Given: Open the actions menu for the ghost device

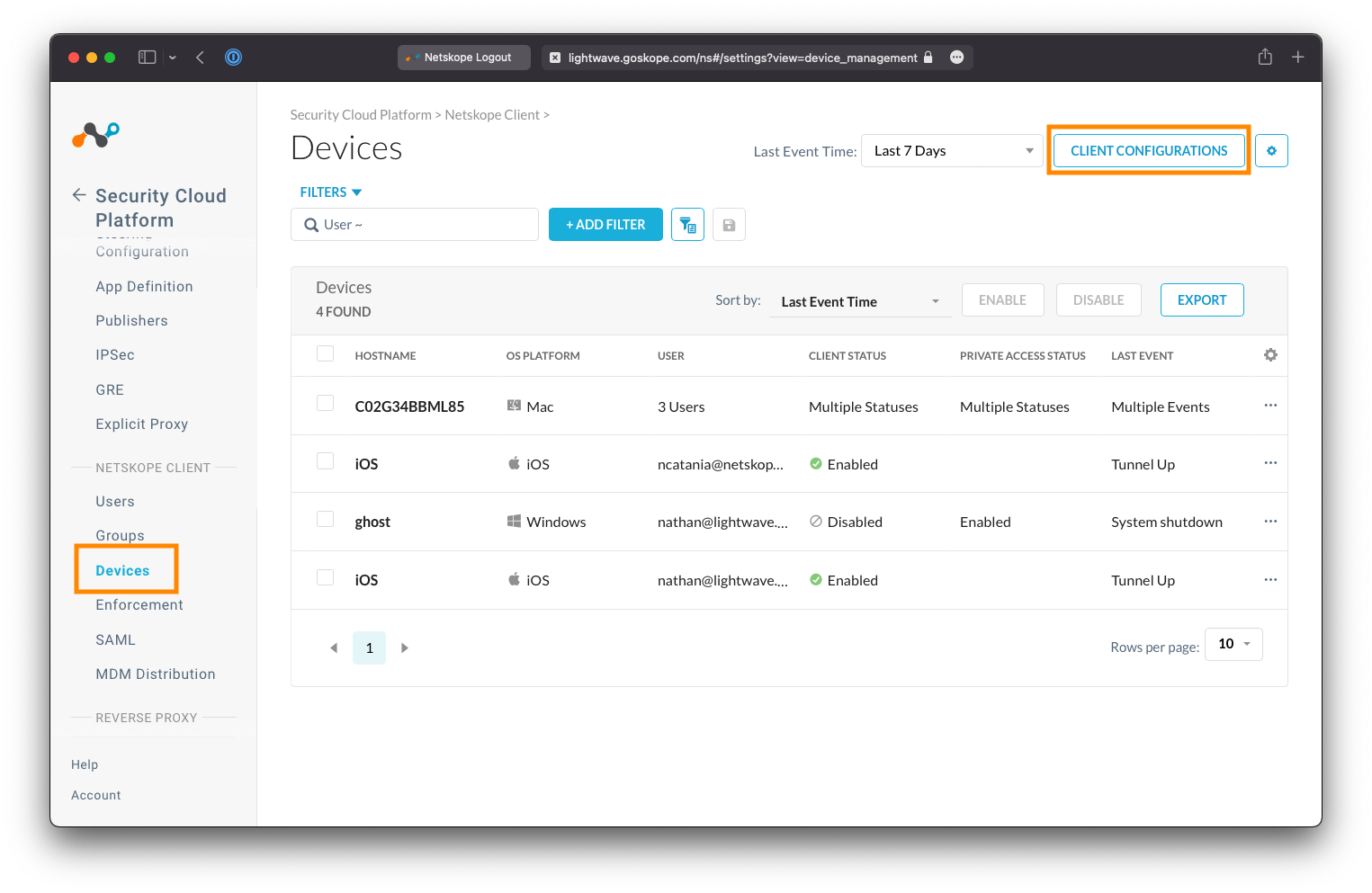Looking at the screenshot, I should click(1269, 521).
